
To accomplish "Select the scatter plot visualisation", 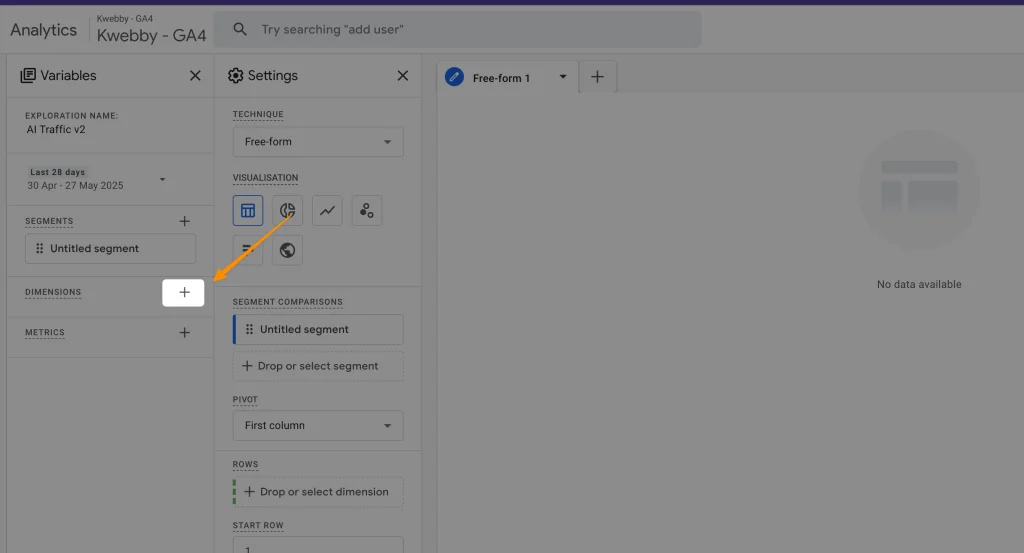I will tap(366, 210).
